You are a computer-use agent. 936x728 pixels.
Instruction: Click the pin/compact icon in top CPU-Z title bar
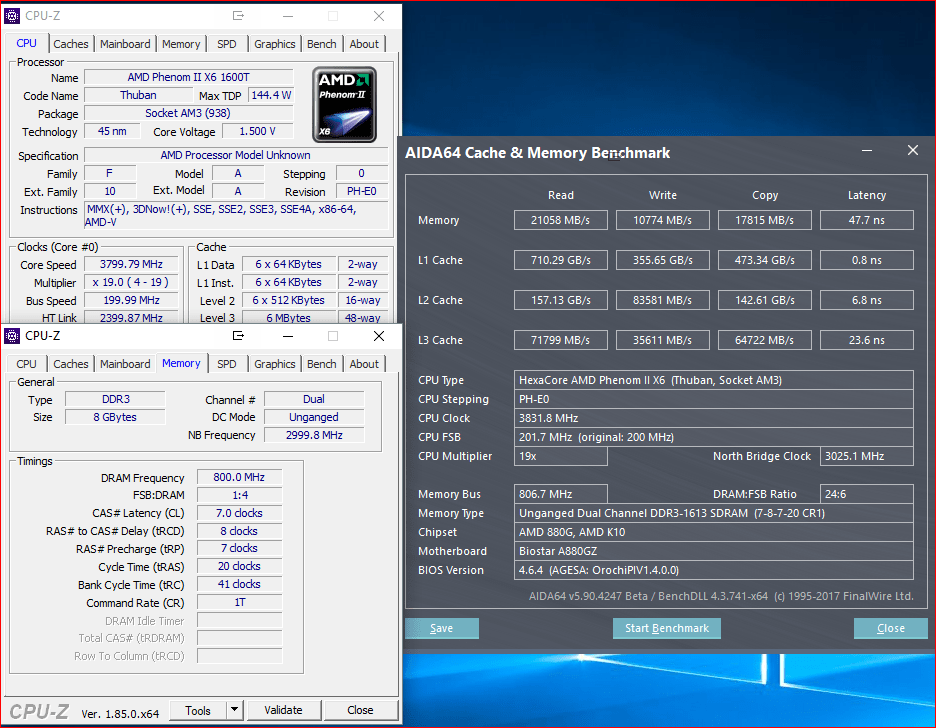point(238,16)
